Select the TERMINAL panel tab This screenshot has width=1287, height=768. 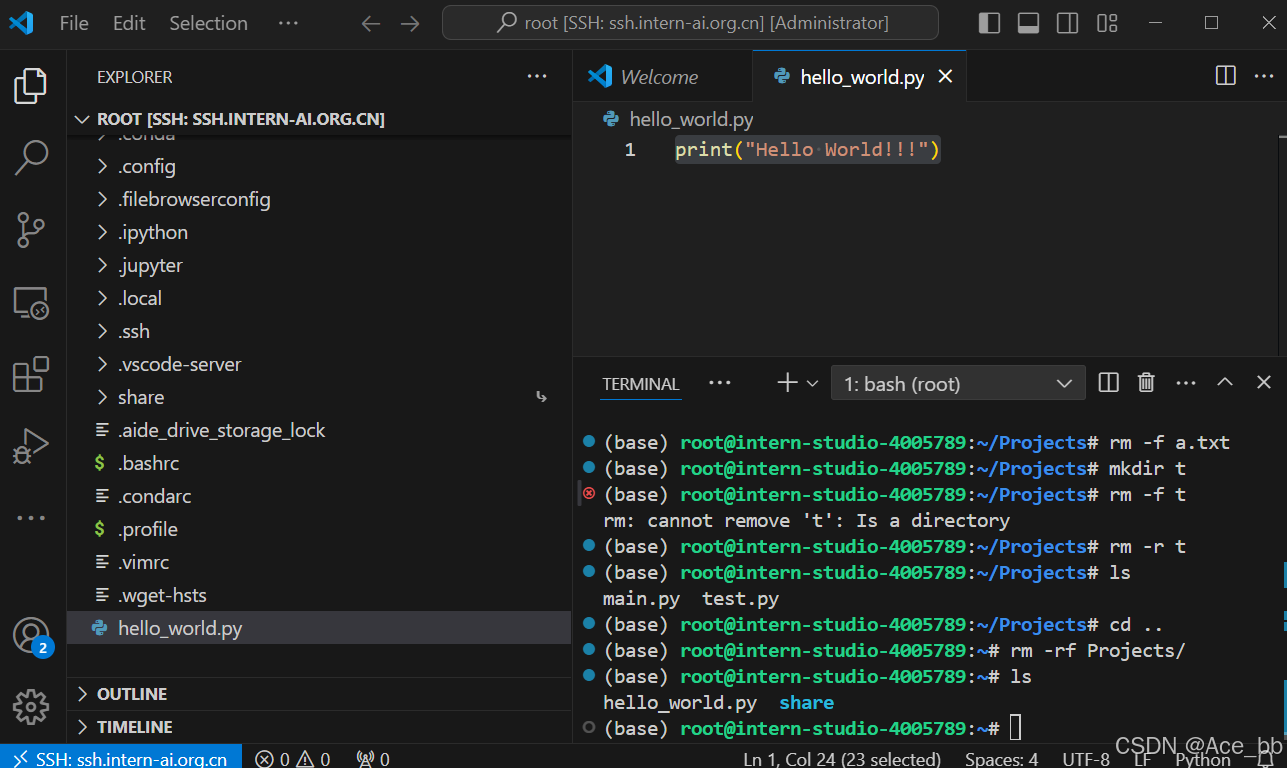click(x=641, y=384)
